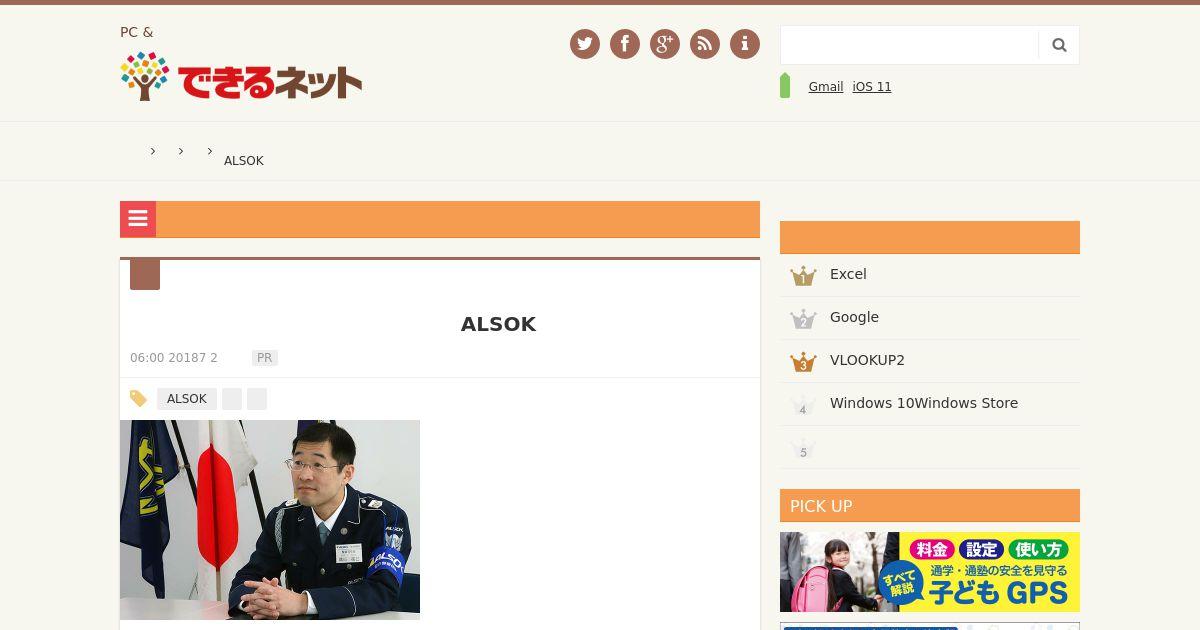Click the できるネット site logo
This screenshot has width=1200, height=630.
pos(241,77)
